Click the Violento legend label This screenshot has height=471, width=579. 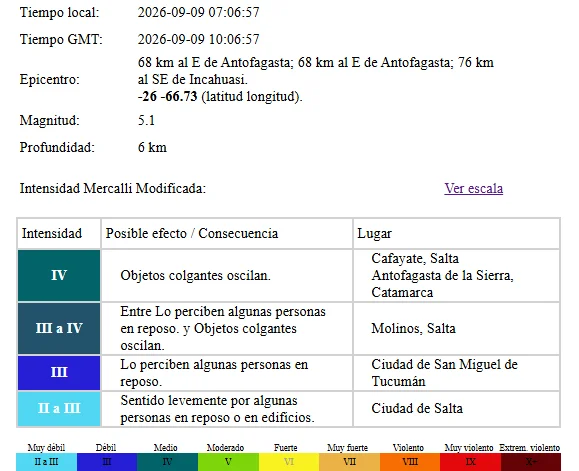point(408,447)
